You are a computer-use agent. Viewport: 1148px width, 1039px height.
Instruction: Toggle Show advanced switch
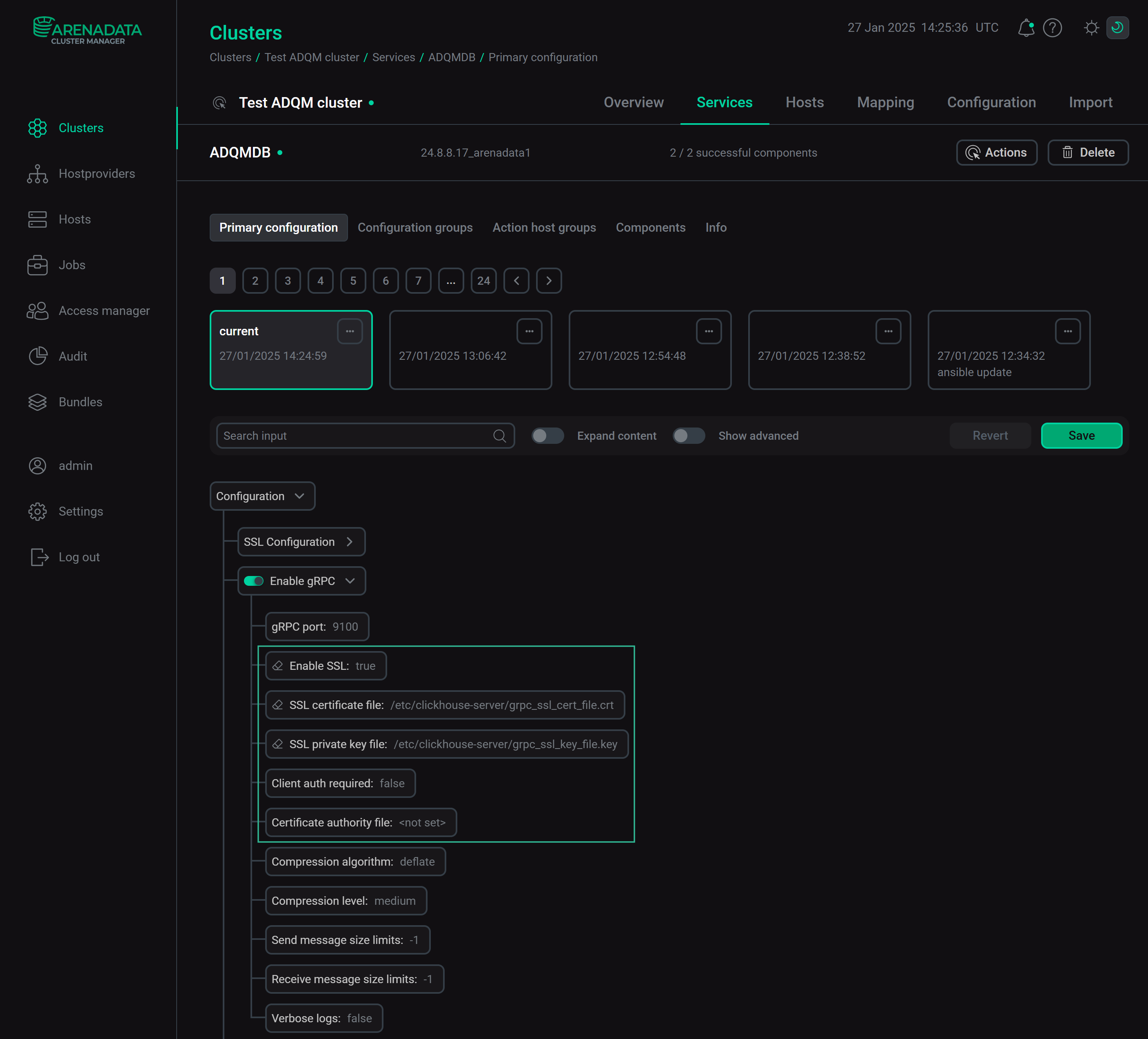tap(689, 436)
